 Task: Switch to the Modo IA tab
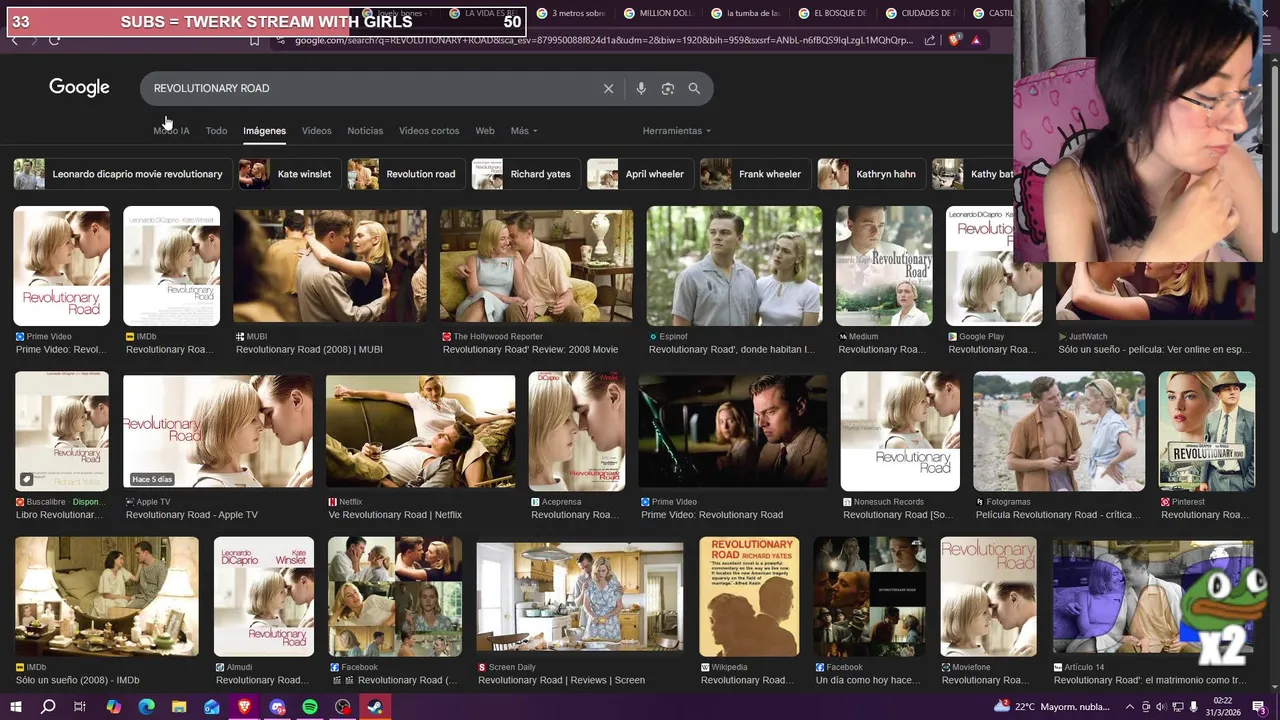[171, 131]
